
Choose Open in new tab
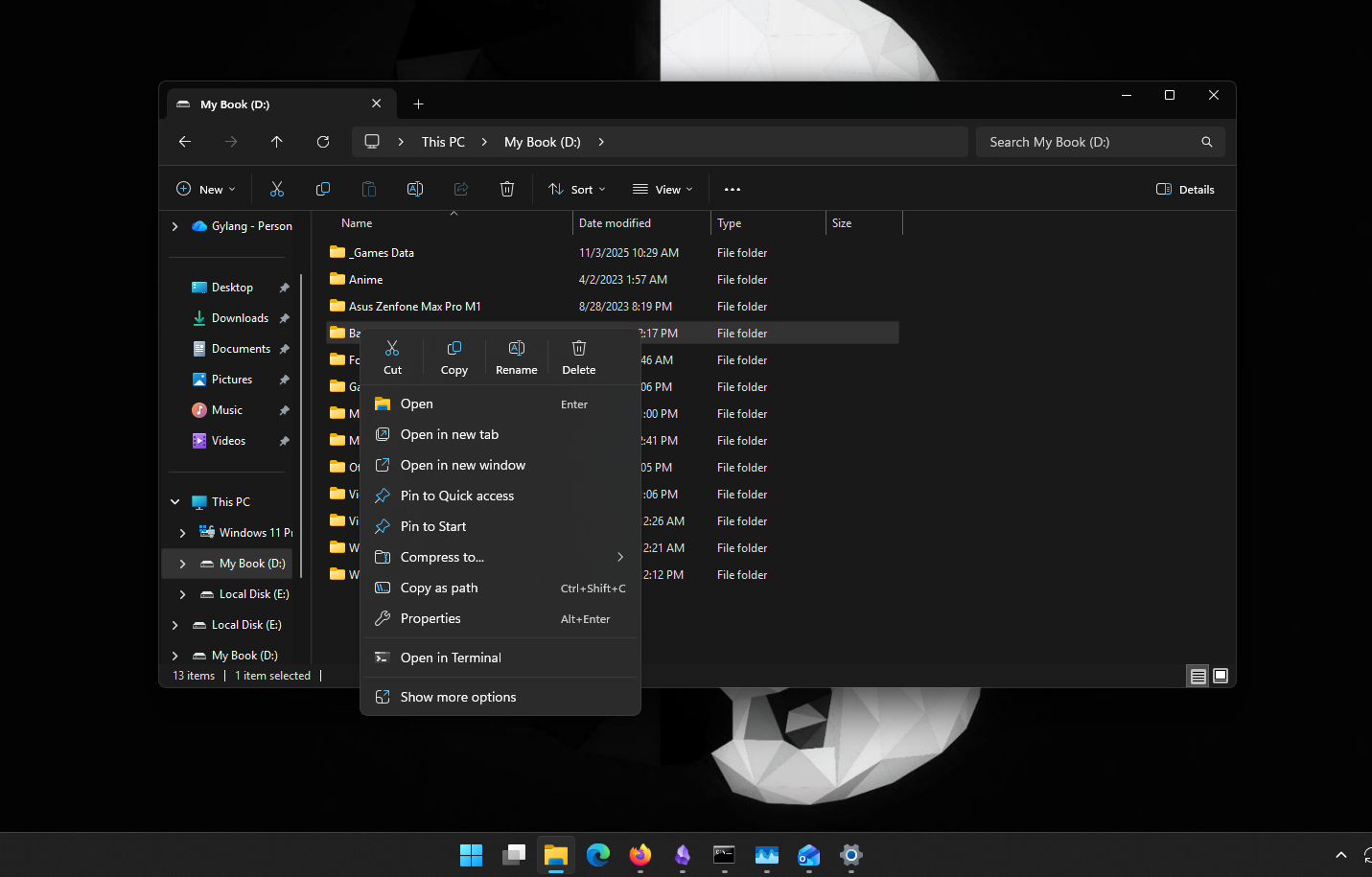pyautogui.click(x=450, y=435)
